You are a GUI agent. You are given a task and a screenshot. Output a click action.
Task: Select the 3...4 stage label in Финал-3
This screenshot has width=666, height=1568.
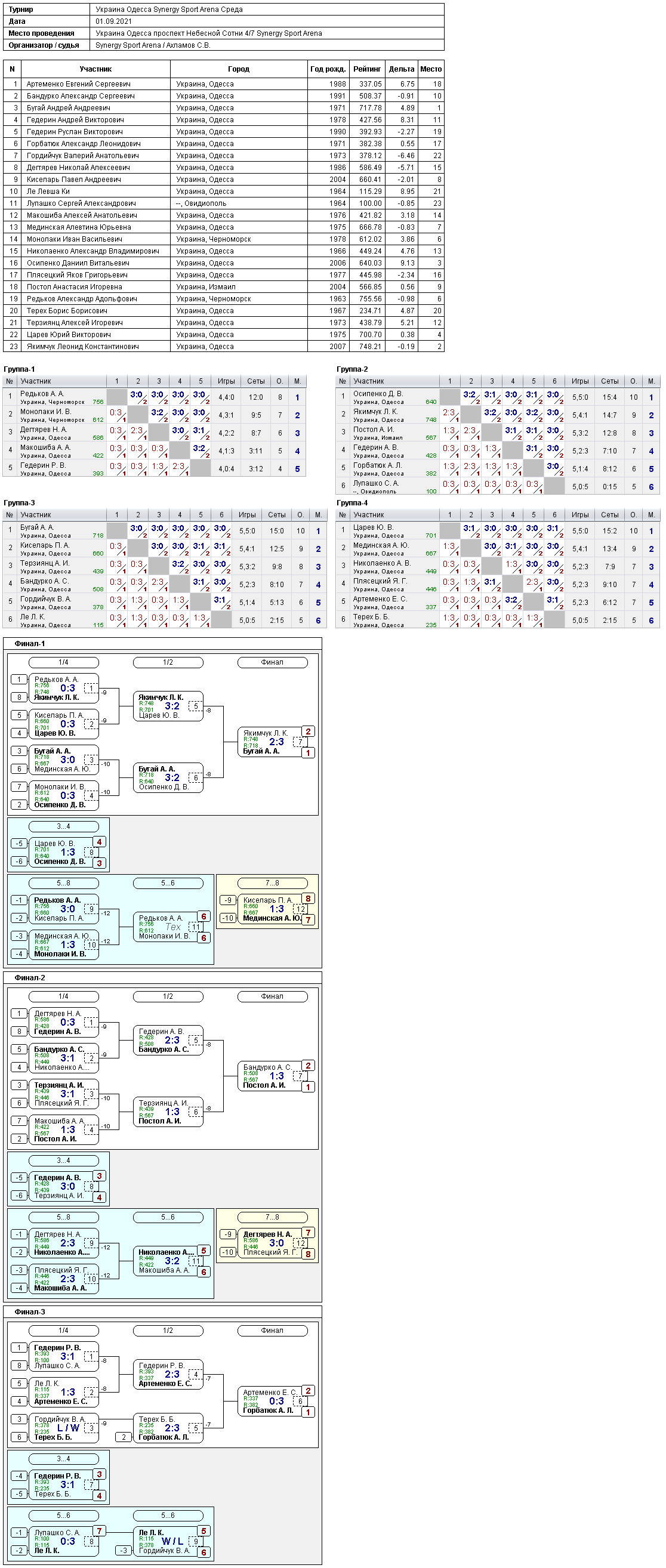coord(63,1459)
